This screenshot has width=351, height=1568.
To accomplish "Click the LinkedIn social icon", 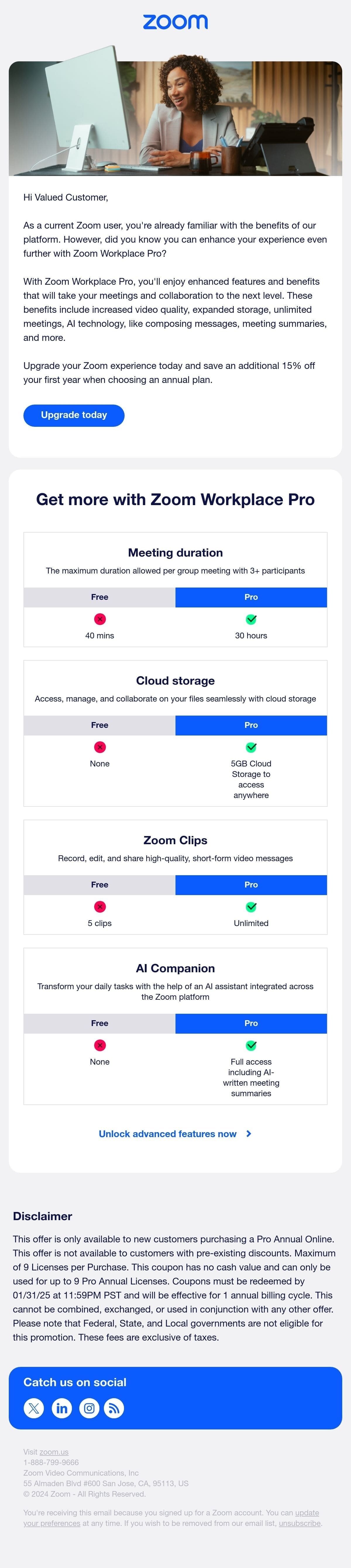I will 61,1408.
